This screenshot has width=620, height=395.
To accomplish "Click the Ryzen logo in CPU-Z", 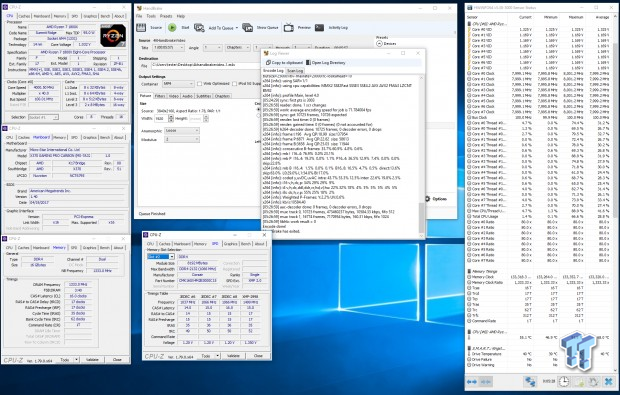I will pos(113,36).
